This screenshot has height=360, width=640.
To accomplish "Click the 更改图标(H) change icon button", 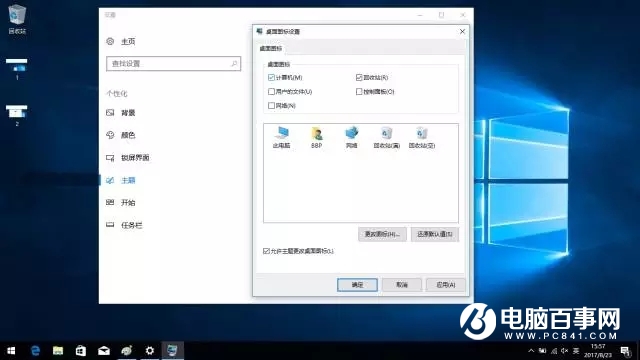I will [x=382, y=234].
